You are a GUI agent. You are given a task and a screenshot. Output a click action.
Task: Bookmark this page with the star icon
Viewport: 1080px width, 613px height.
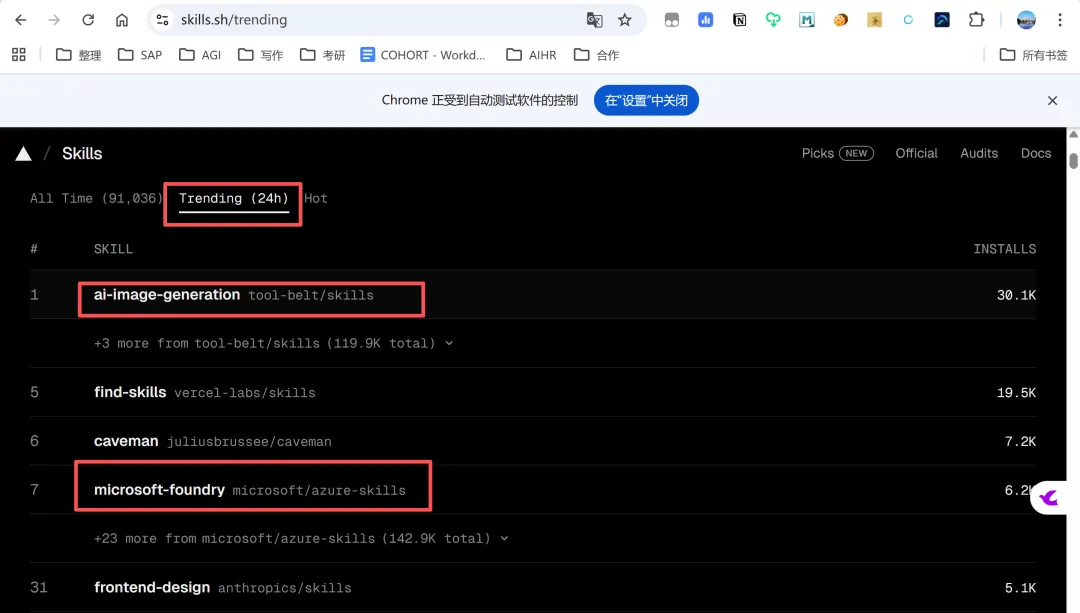(x=625, y=20)
